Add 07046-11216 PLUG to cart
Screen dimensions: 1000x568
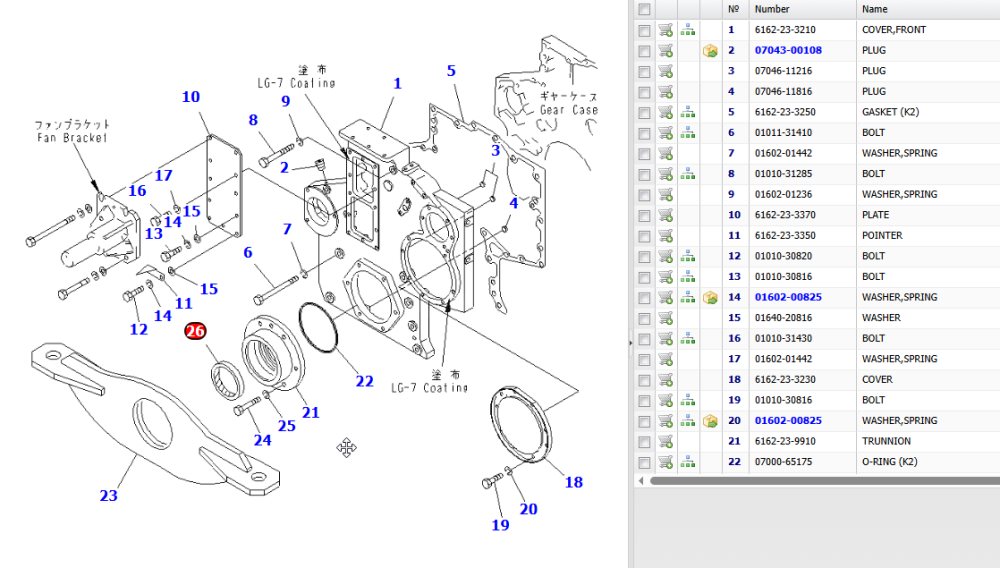[666, 71]
